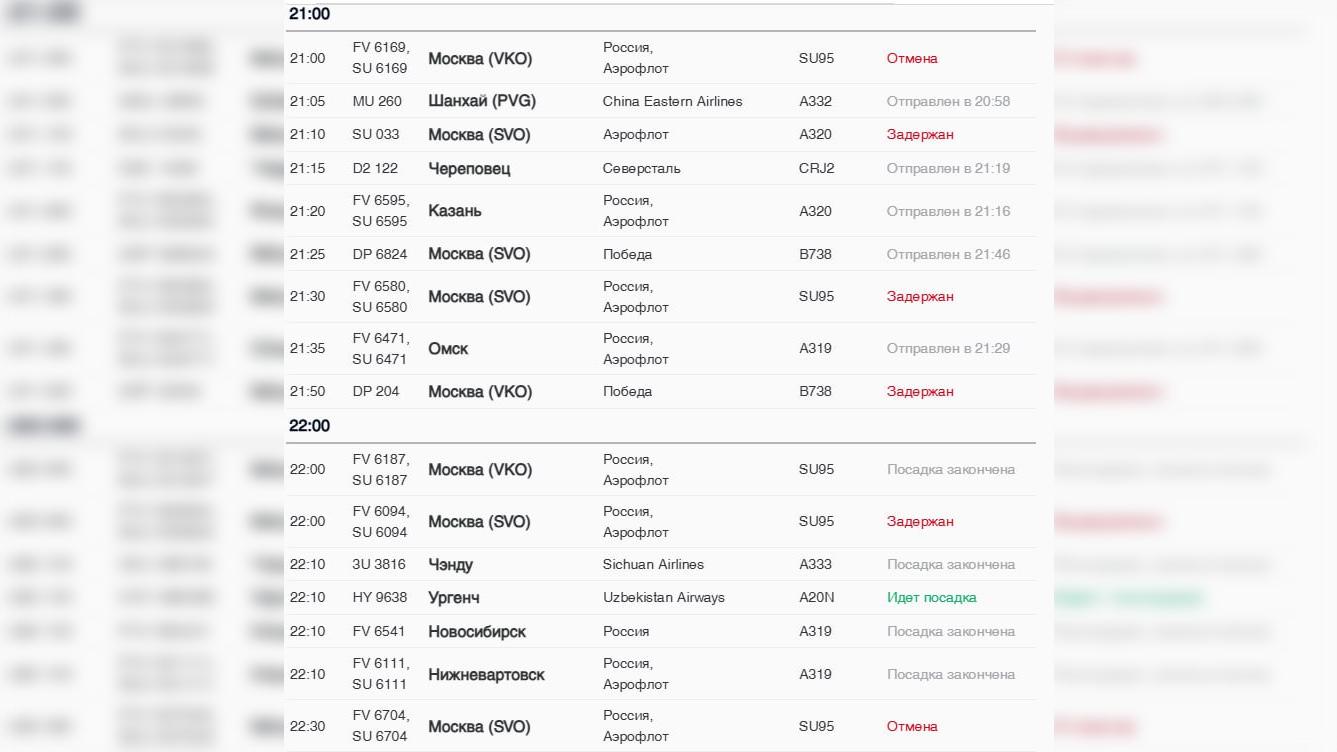Image resolution: width=1337 pixels, height=752 pixels.
Task: Click the green Идет посадка status
Action: [931, 597]
